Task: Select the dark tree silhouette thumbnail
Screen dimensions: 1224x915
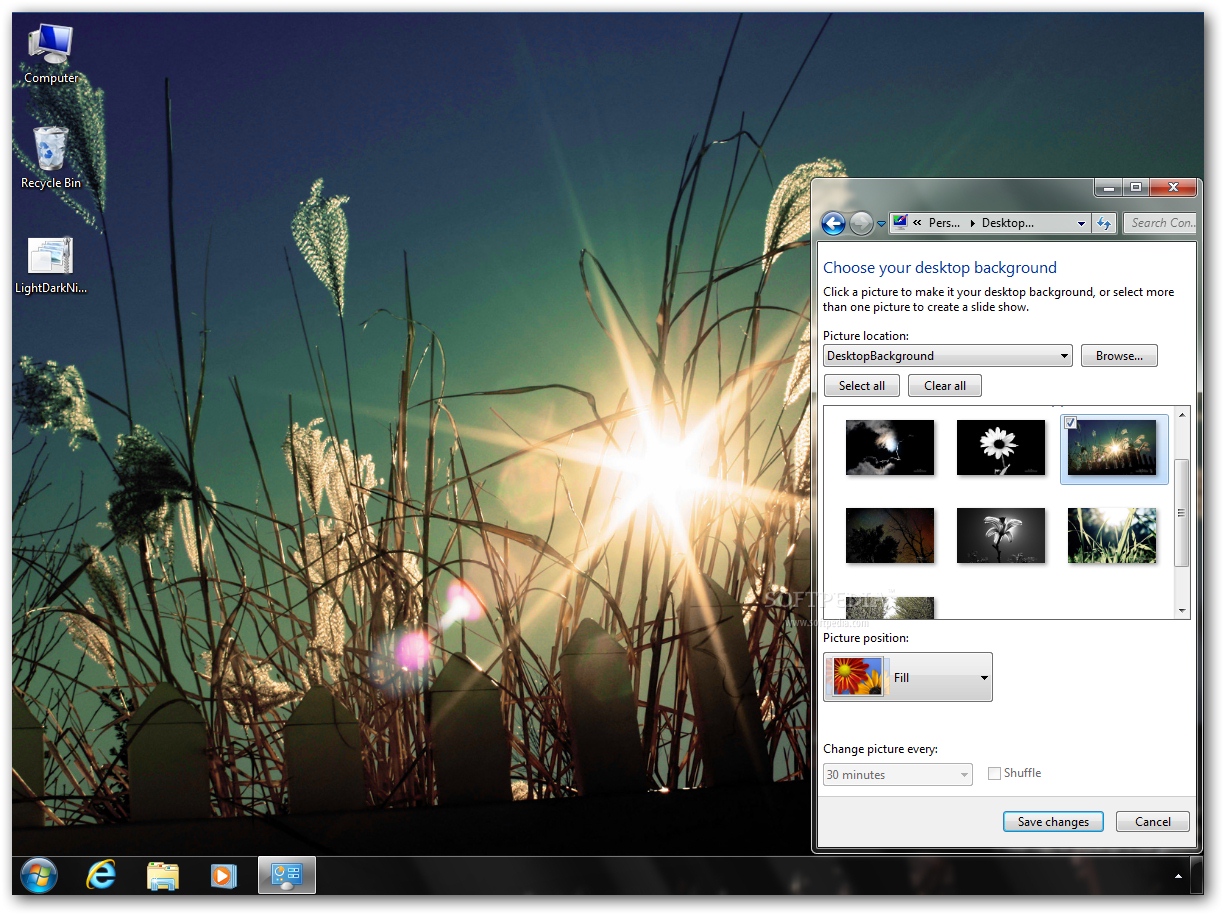Action: (890, 535)
